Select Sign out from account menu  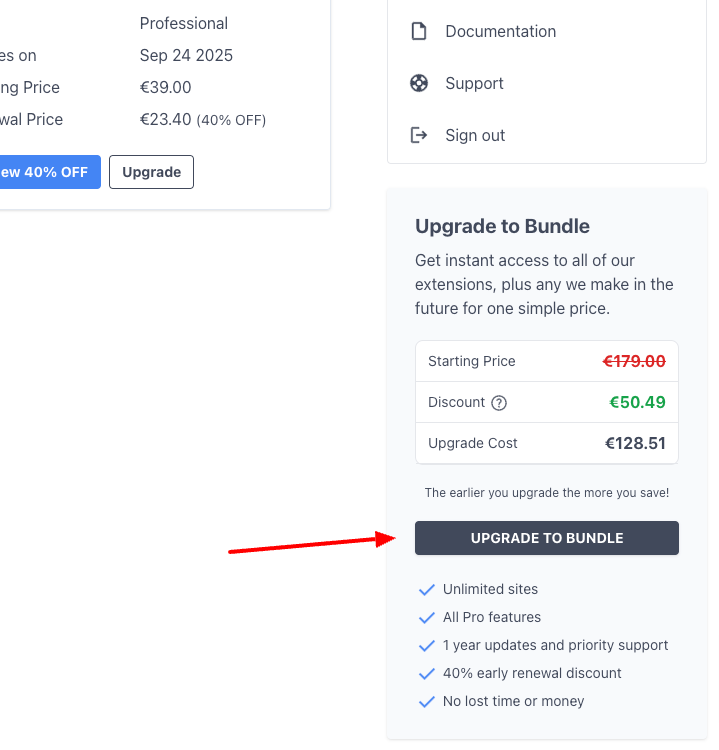point(475,135)
